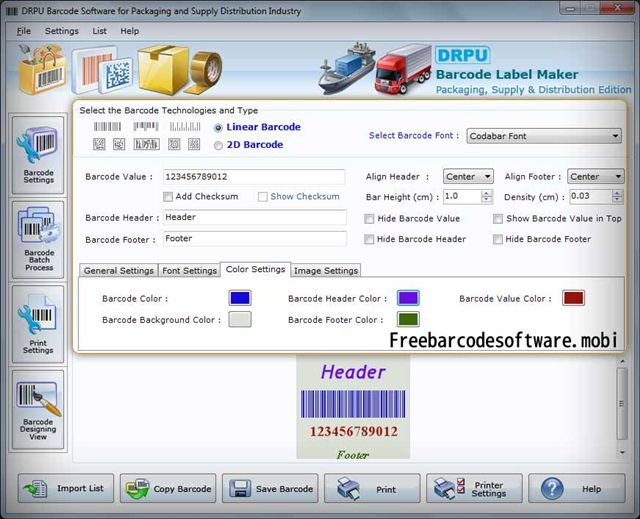Viewport: 640px width, 519px height.
Task: Open the File menu
Action: click(x=24, y=31)
